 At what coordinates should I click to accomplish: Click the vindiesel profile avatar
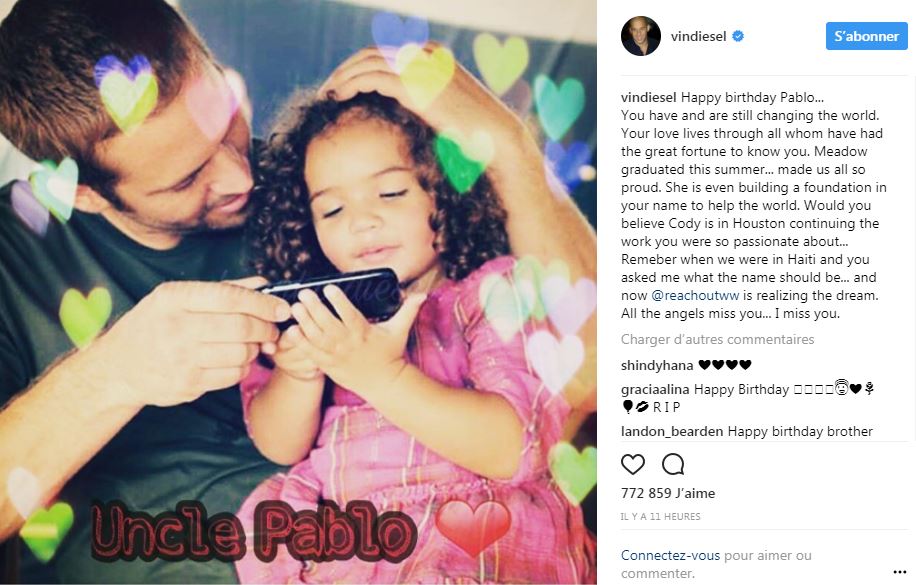(641, 36)
